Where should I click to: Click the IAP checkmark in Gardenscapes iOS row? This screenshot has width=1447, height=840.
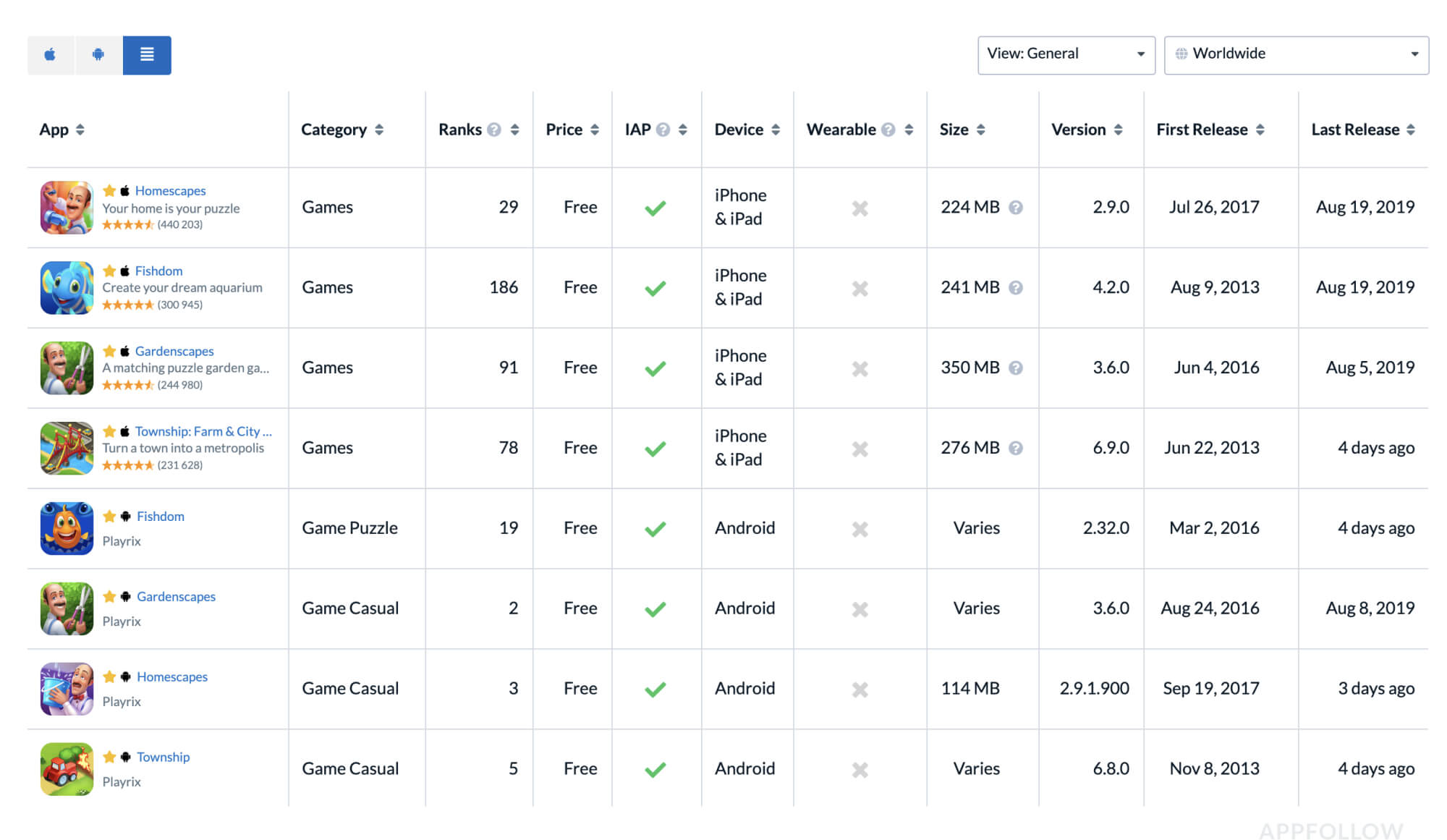pyautogui.click(x=655, y=369)
